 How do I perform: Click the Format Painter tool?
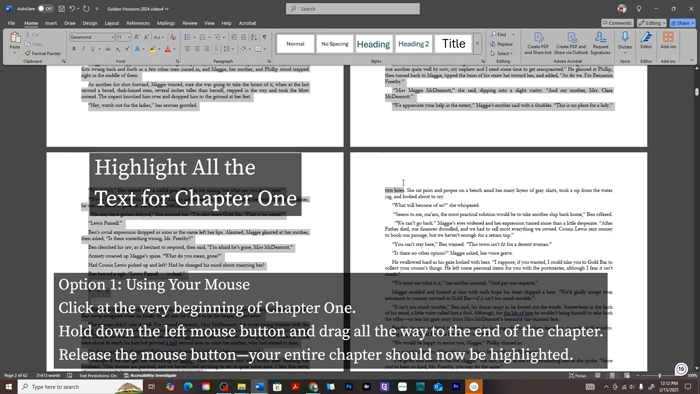(x=43, y=53)
